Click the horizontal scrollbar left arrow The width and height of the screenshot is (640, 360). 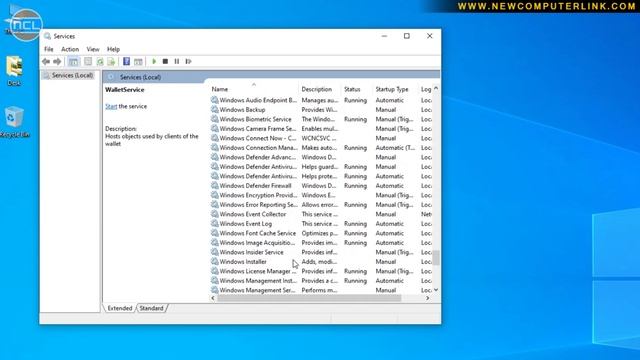(213, 298)
